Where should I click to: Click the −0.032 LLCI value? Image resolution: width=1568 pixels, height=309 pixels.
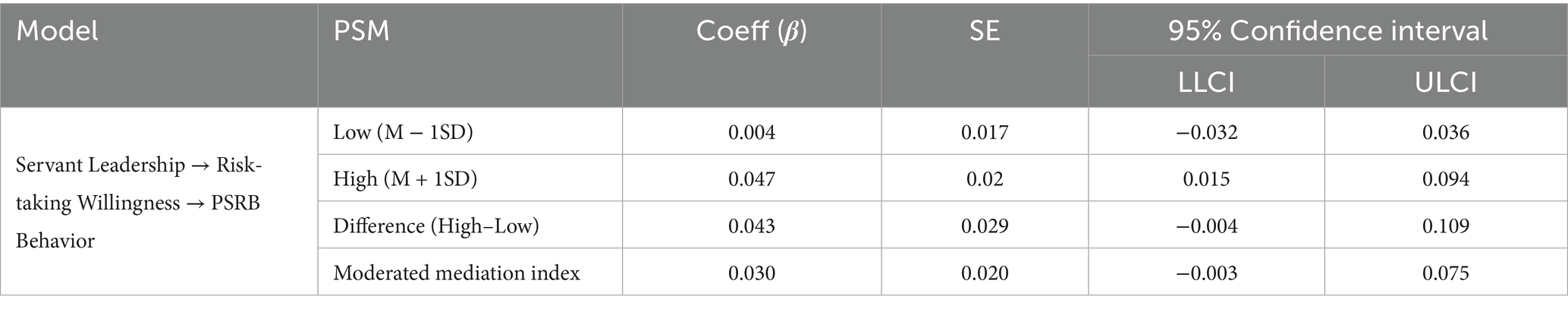click(x=1206, y=132)
